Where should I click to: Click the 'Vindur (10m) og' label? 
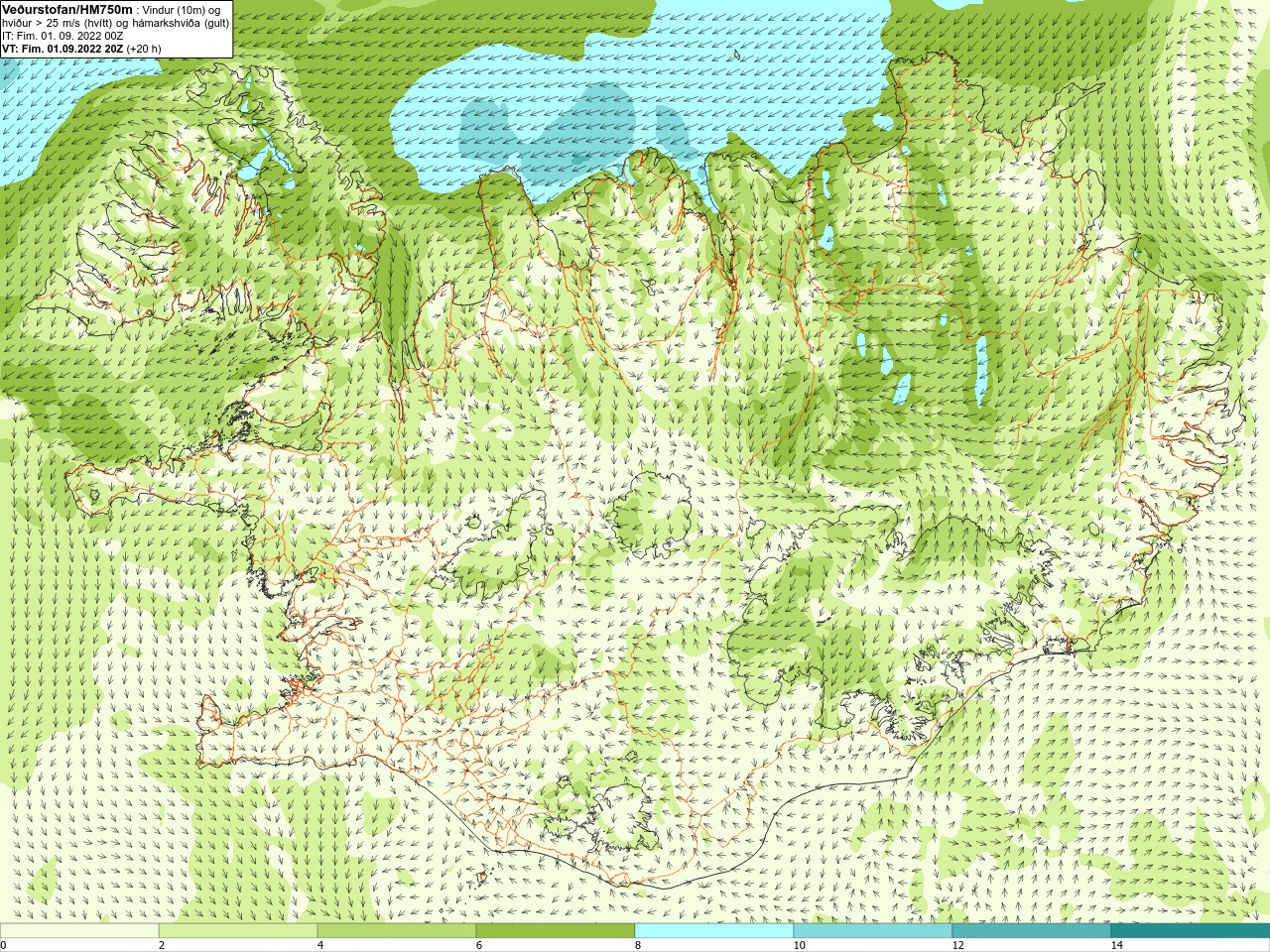pos(183,10)
